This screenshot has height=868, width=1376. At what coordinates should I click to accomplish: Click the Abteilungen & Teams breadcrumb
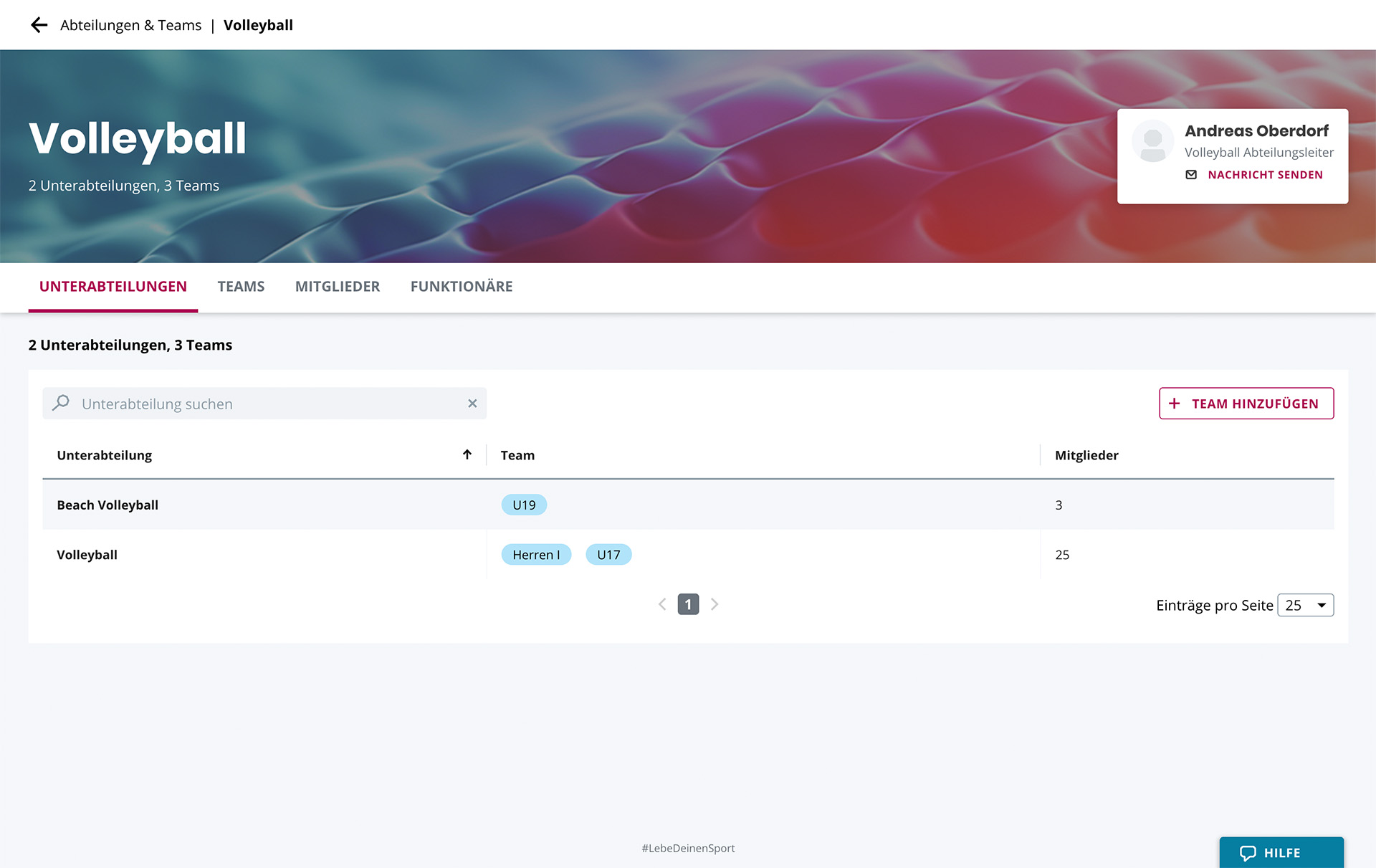pyautogui.click(x=130, y=25)
